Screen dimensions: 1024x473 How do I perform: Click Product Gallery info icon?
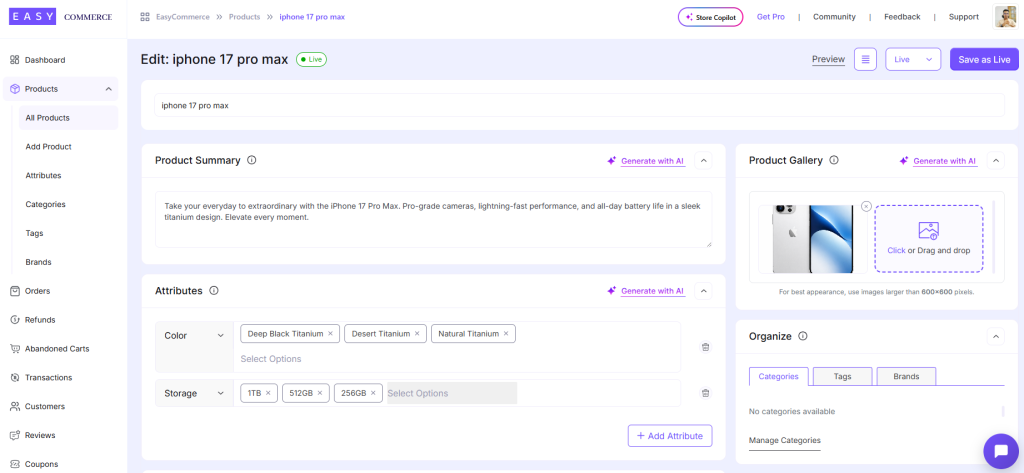834,160
